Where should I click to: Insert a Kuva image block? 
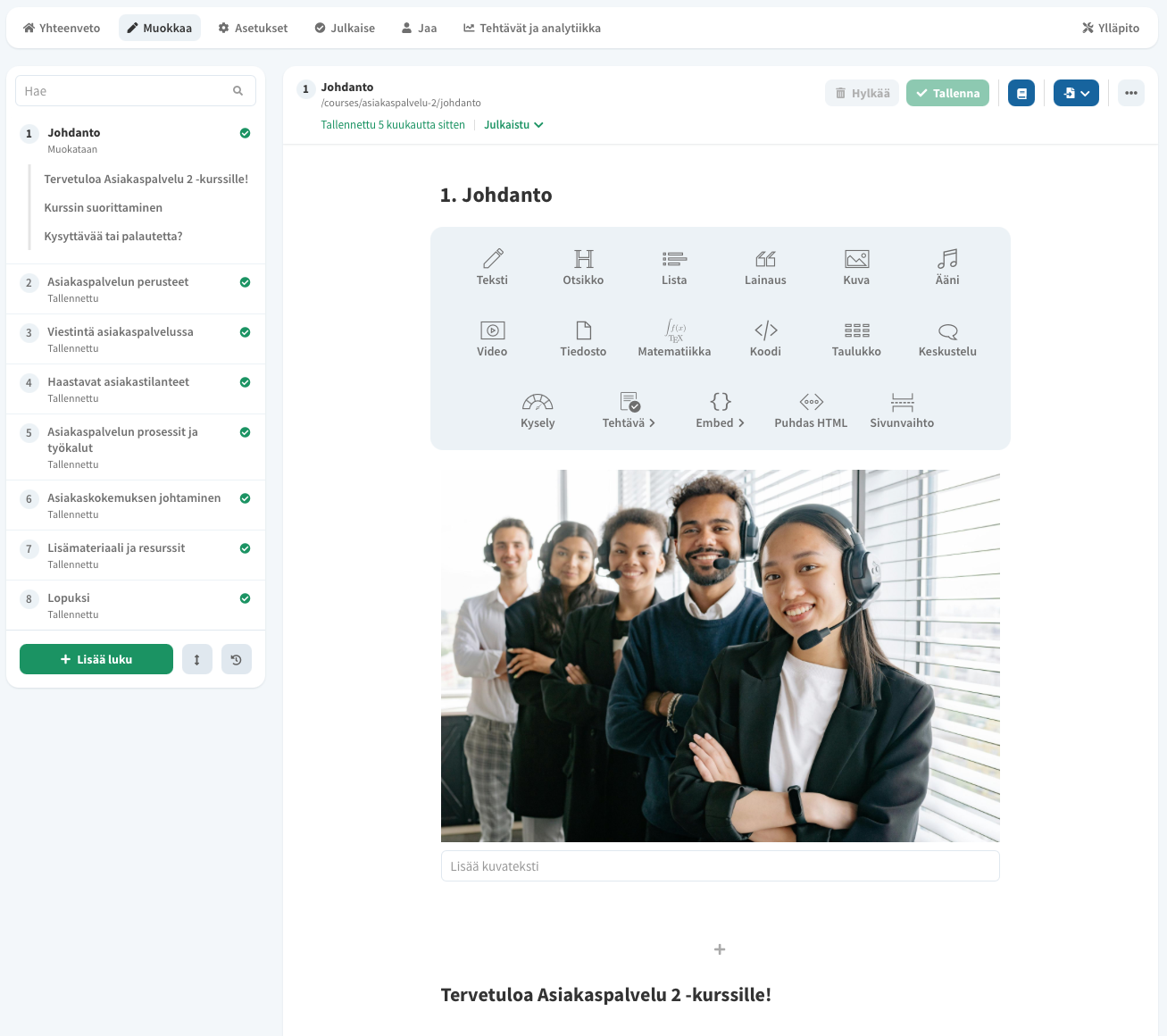pos(856,266)
